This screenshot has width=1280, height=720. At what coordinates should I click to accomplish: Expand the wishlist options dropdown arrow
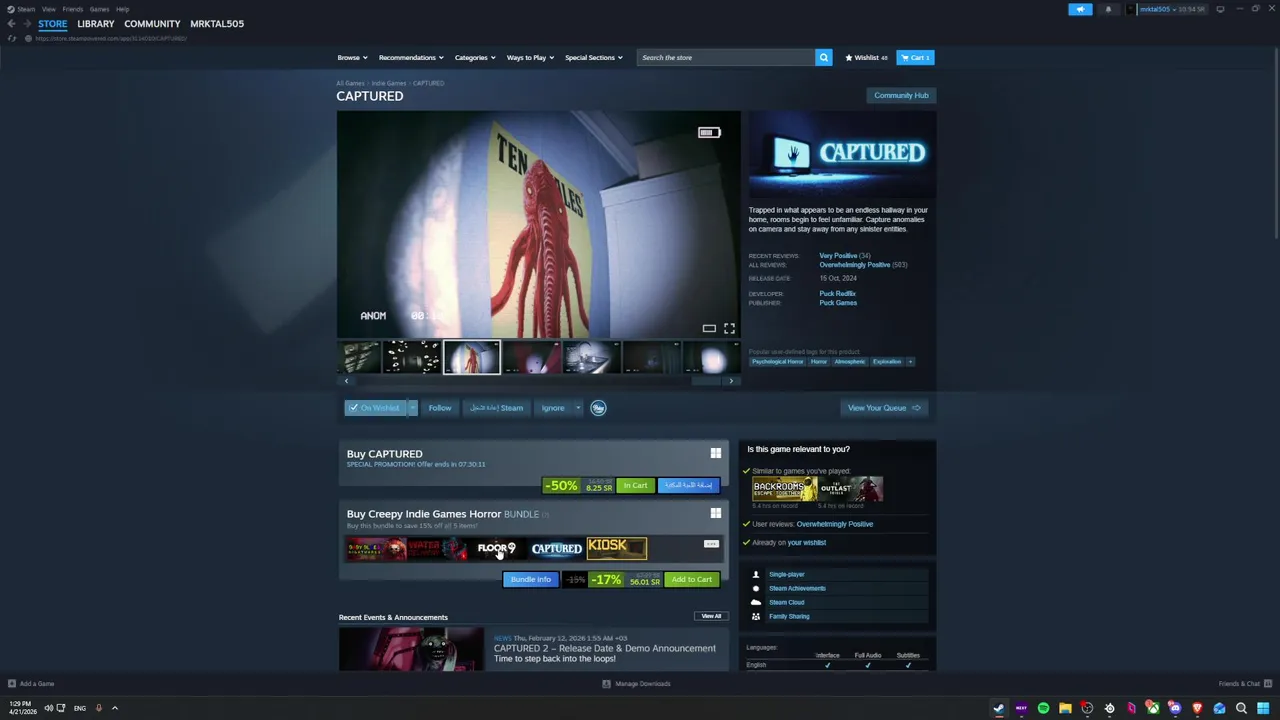coord(412,408)
